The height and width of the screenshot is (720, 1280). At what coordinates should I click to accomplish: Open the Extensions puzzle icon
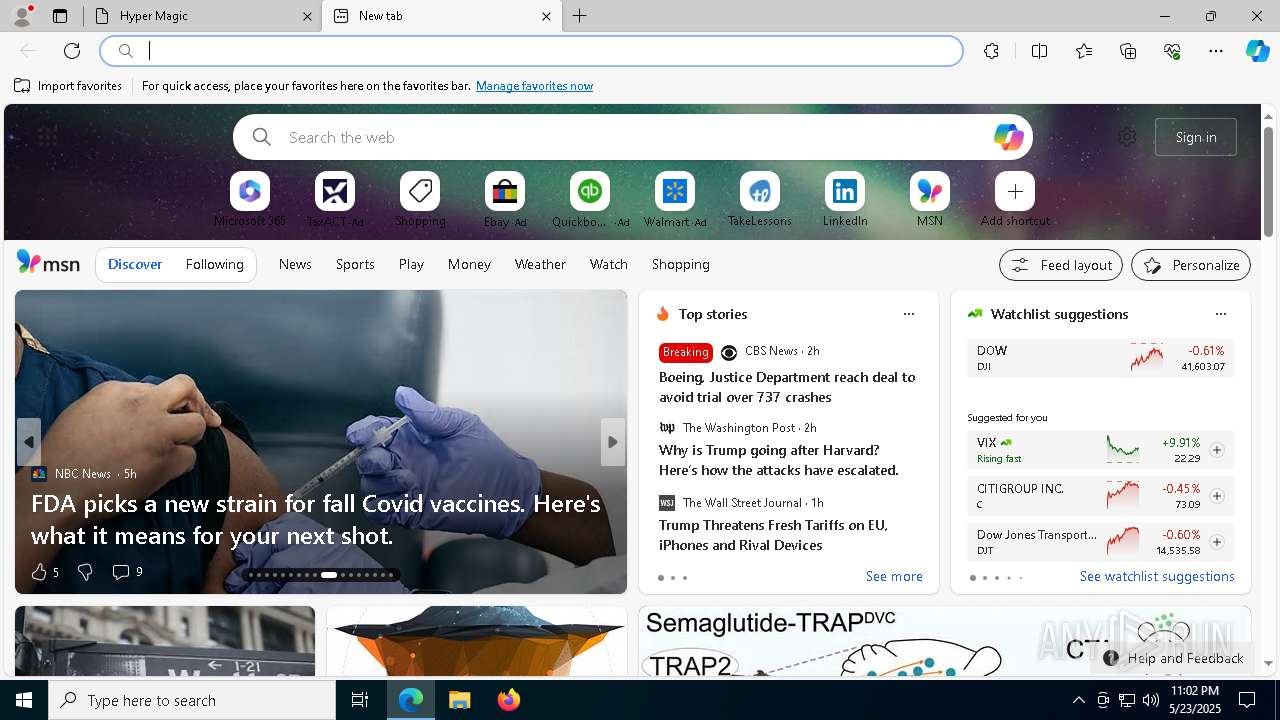coord(991,51)
